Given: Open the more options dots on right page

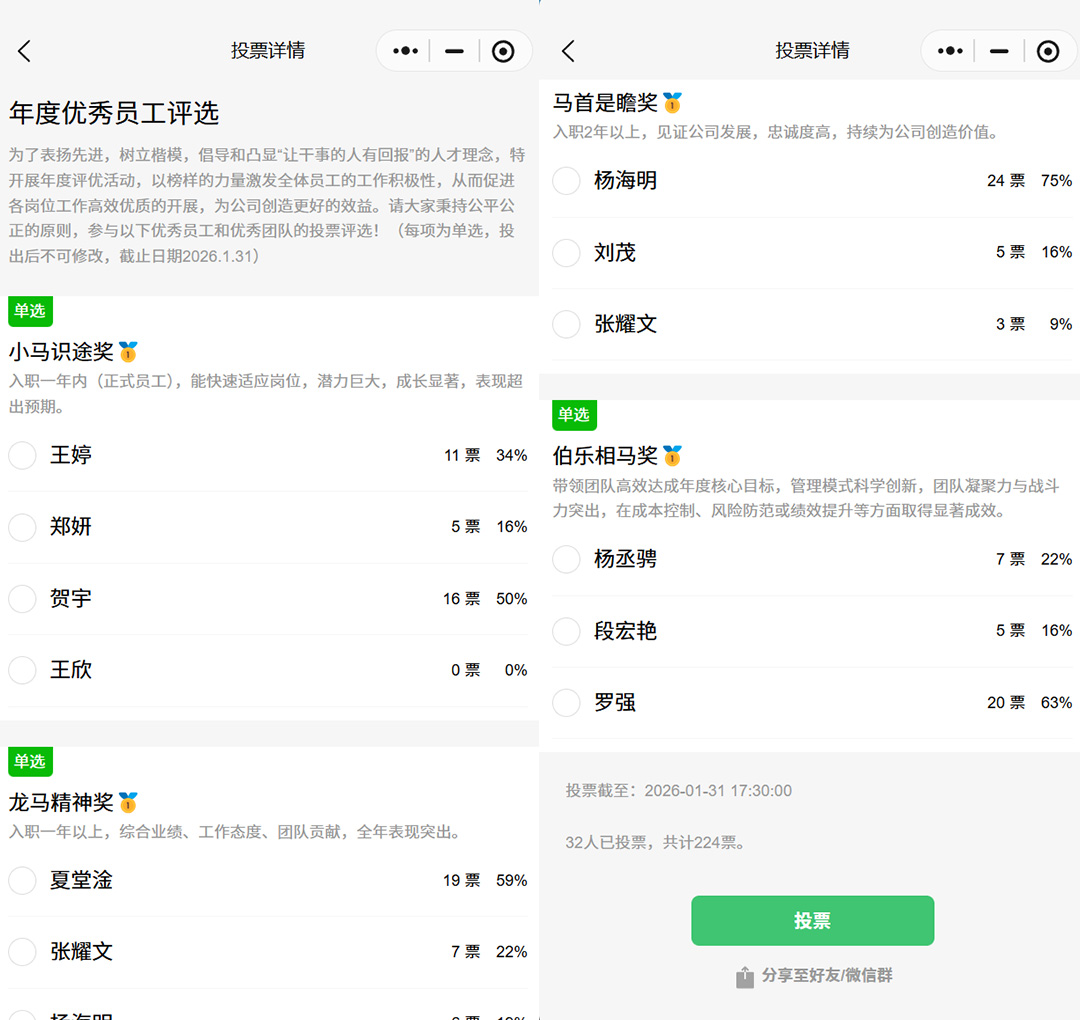Looking at the screenshot, I should click(948, 50).
